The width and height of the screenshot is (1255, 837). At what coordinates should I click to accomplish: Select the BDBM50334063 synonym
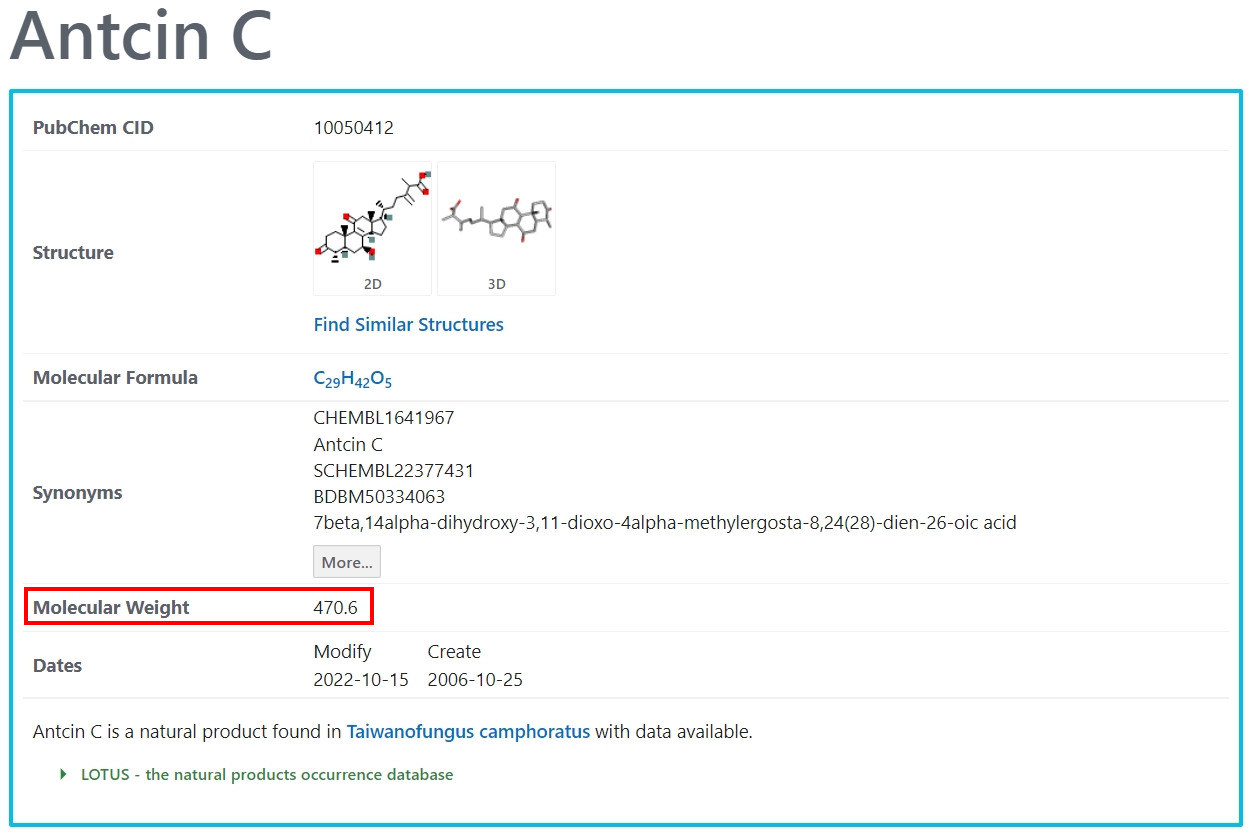[x=379, y=497]
